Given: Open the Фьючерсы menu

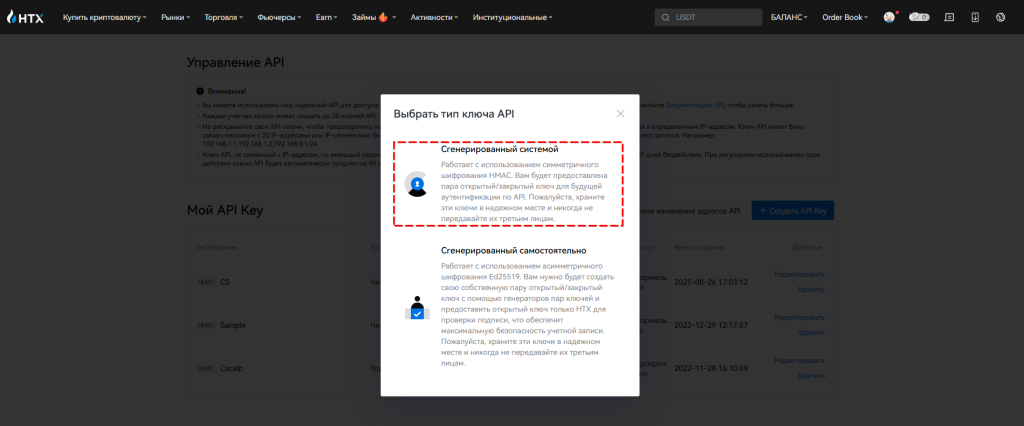Looking at the screenshot, I should click(280, 18).
